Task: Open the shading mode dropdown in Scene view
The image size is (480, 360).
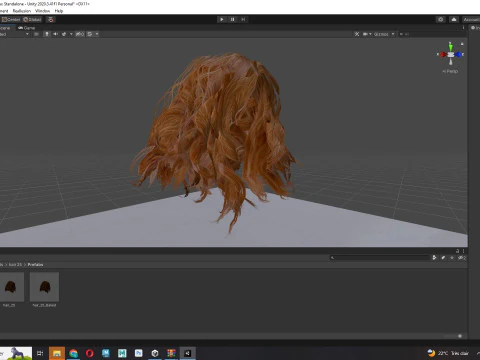Action: click(14, 34)
